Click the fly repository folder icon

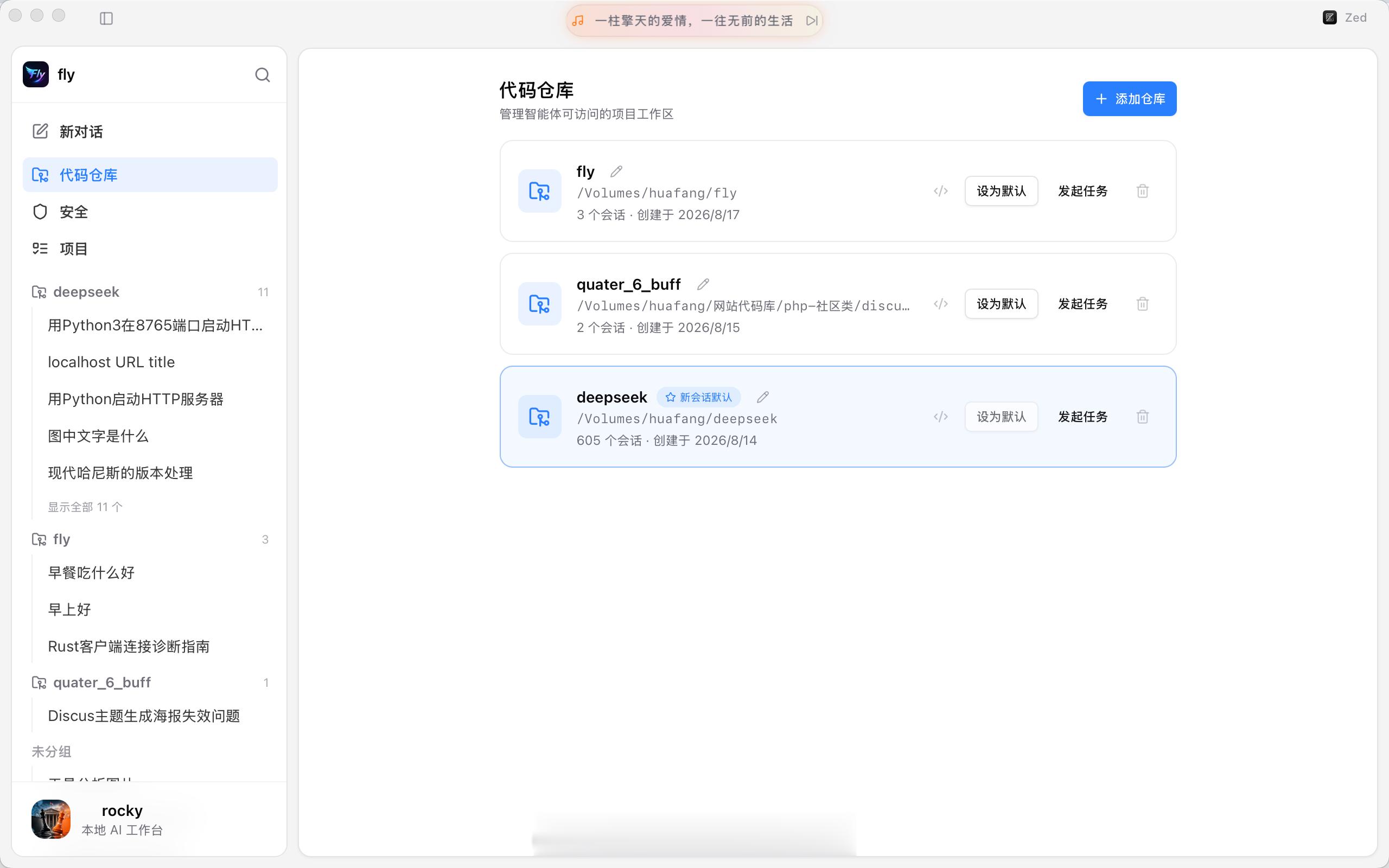point(539,191)
